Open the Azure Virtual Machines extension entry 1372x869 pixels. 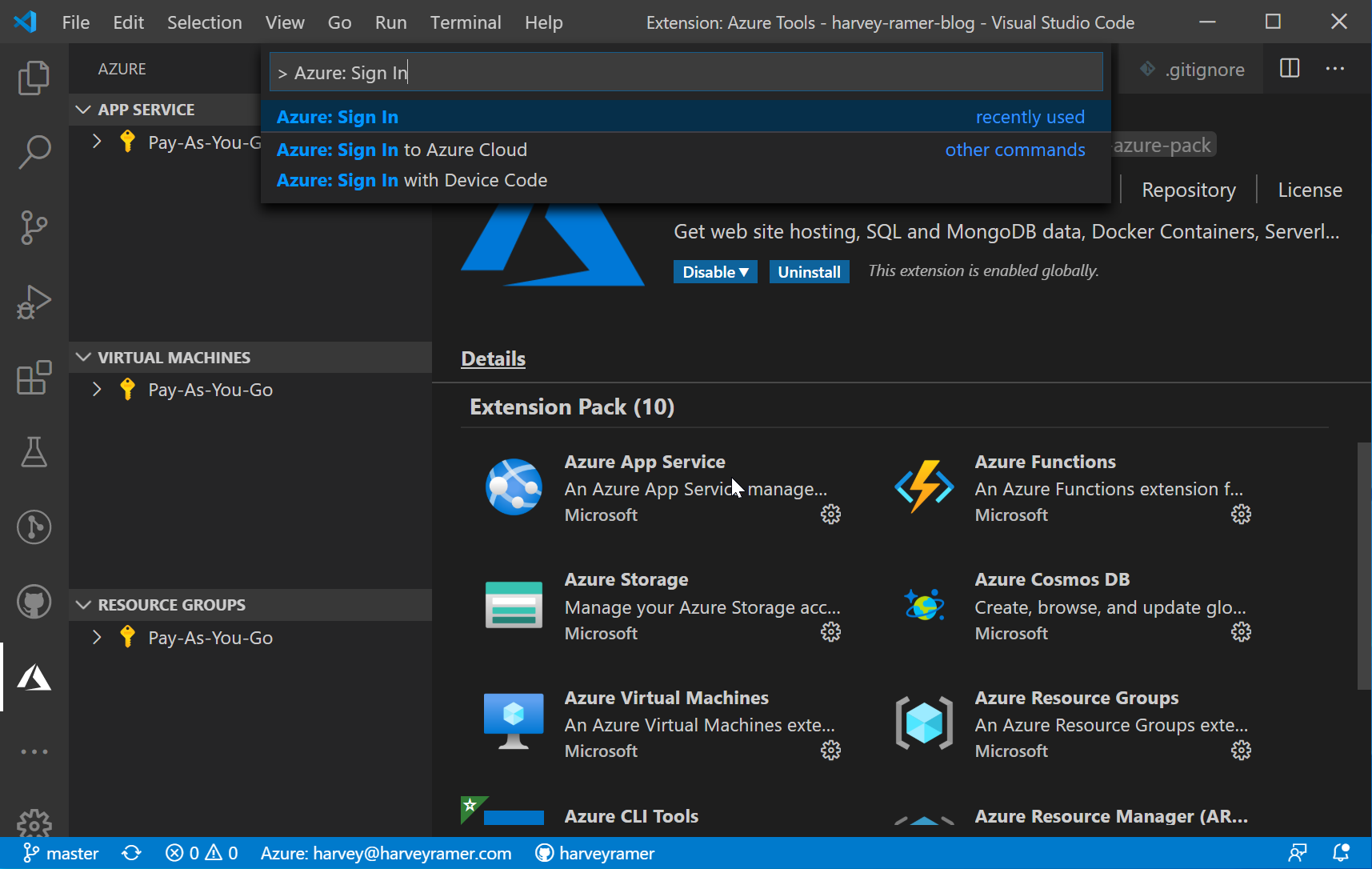pos(662,724)
